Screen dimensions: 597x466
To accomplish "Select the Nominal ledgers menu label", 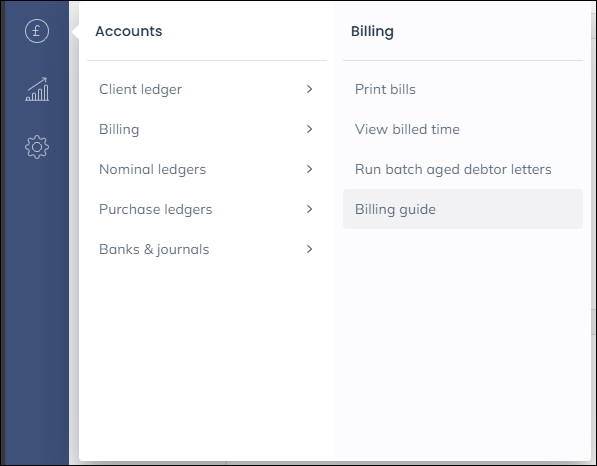I will coord(152,169).
